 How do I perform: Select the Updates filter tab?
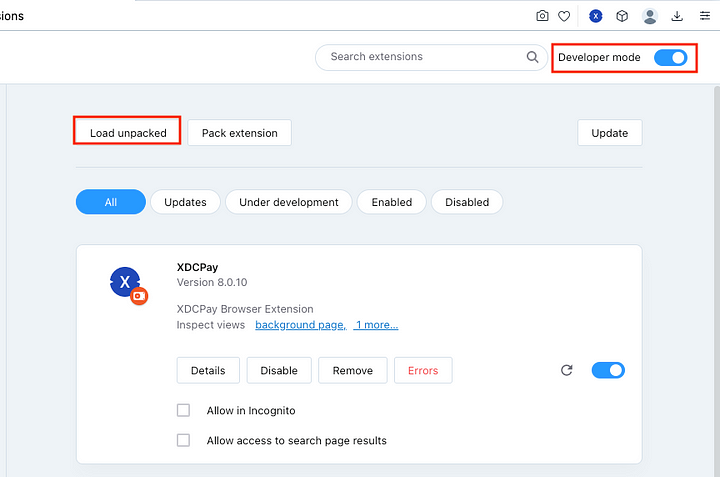click(185, 202)
